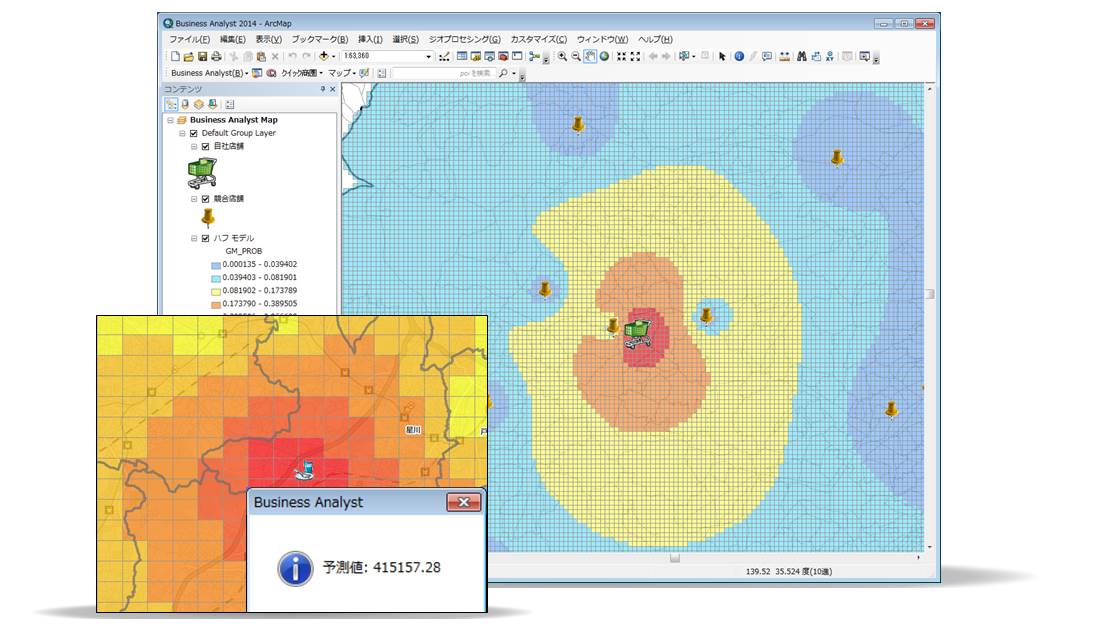Open the Find binoculars tool
The width and height of the screenshot is (1095, 637).
(802, 57)
